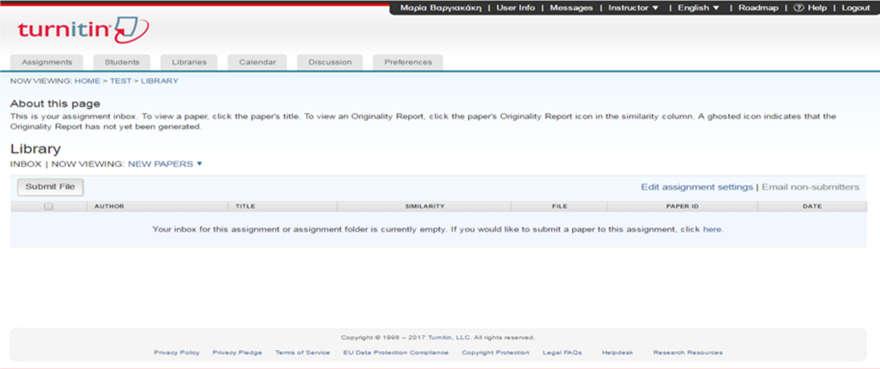This screenshot has height=369, width=880.
Task: Click the 'Library' page heading
Action: 35,149
